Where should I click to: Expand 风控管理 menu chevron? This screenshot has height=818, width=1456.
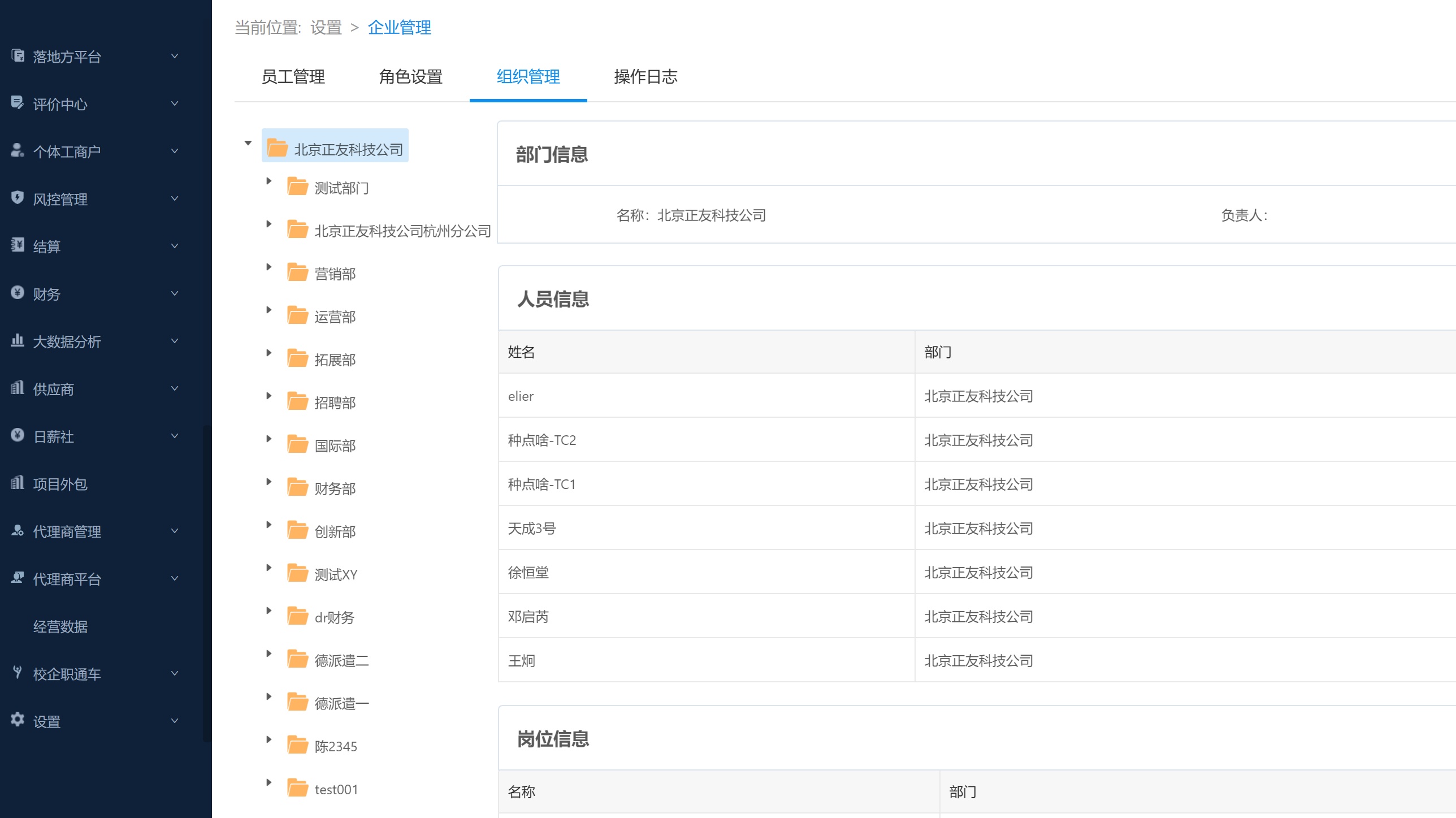[x=175, y=198]
